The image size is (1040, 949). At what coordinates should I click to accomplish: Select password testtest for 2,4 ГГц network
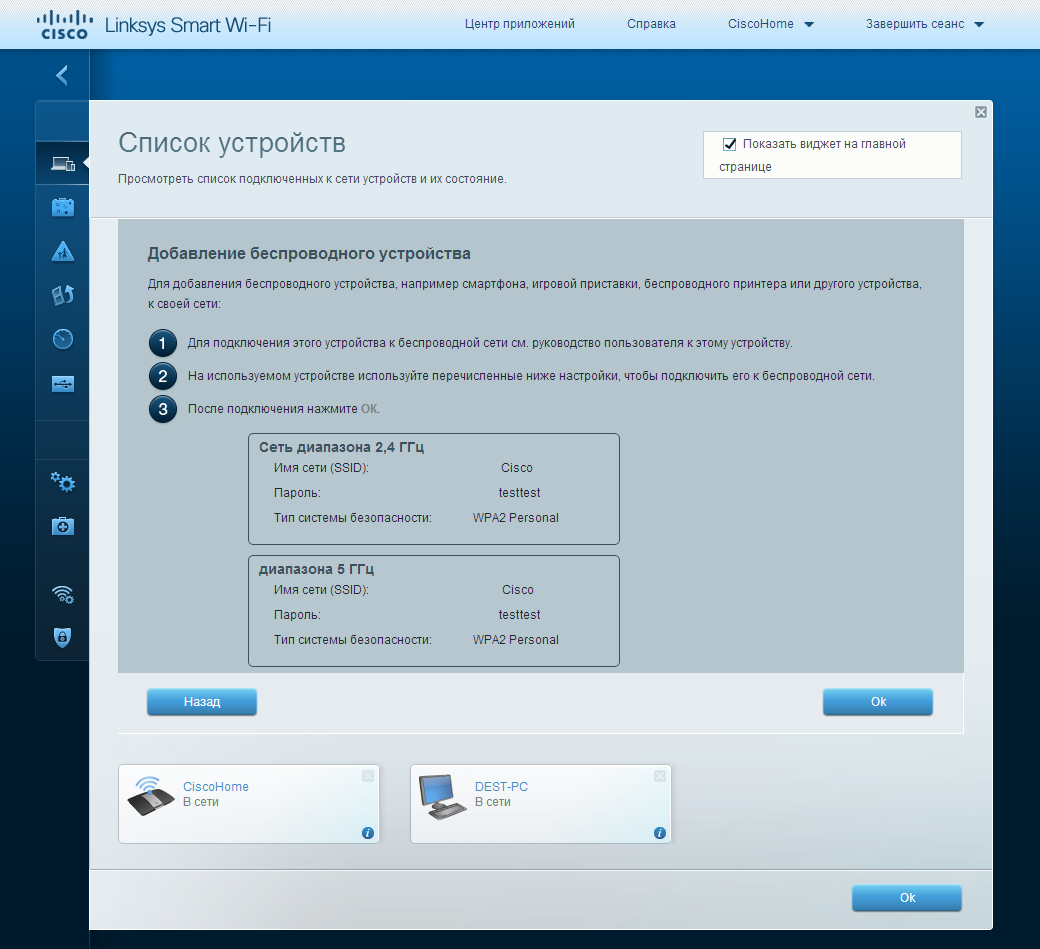click(x=519, y=493)
